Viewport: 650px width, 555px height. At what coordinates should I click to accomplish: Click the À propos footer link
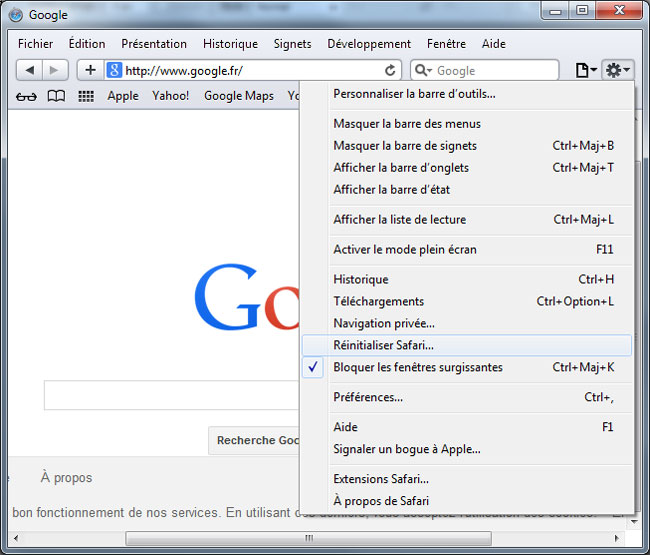(66, 477)
